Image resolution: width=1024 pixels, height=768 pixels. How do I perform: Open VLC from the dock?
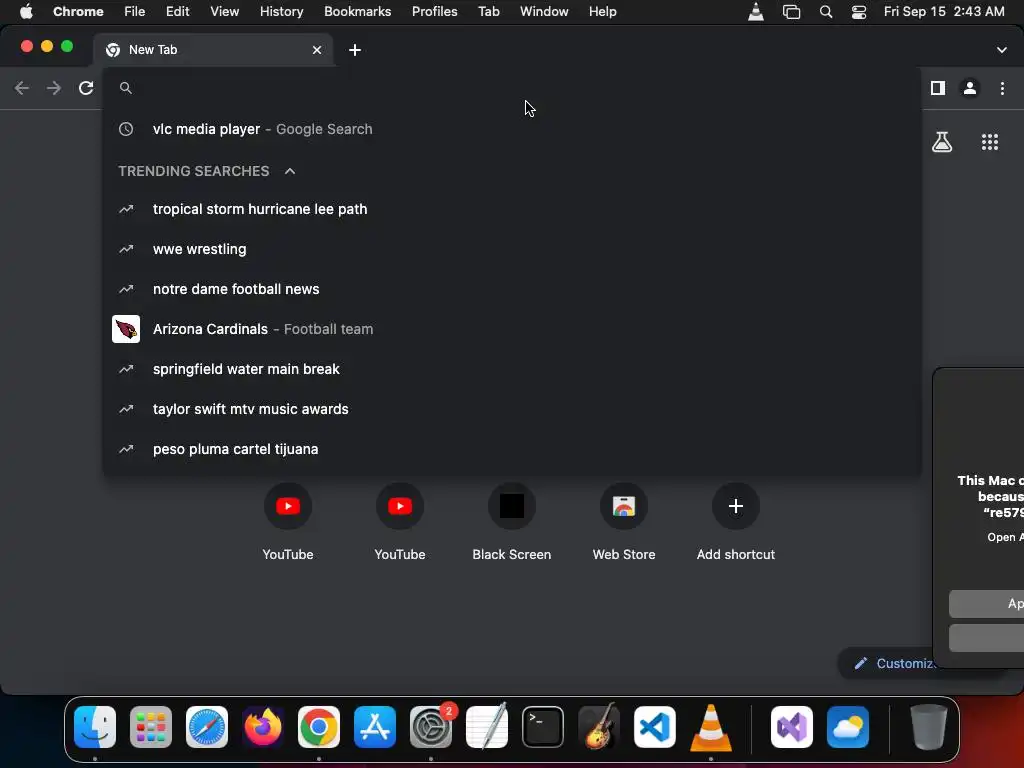[x=711, y=727]
